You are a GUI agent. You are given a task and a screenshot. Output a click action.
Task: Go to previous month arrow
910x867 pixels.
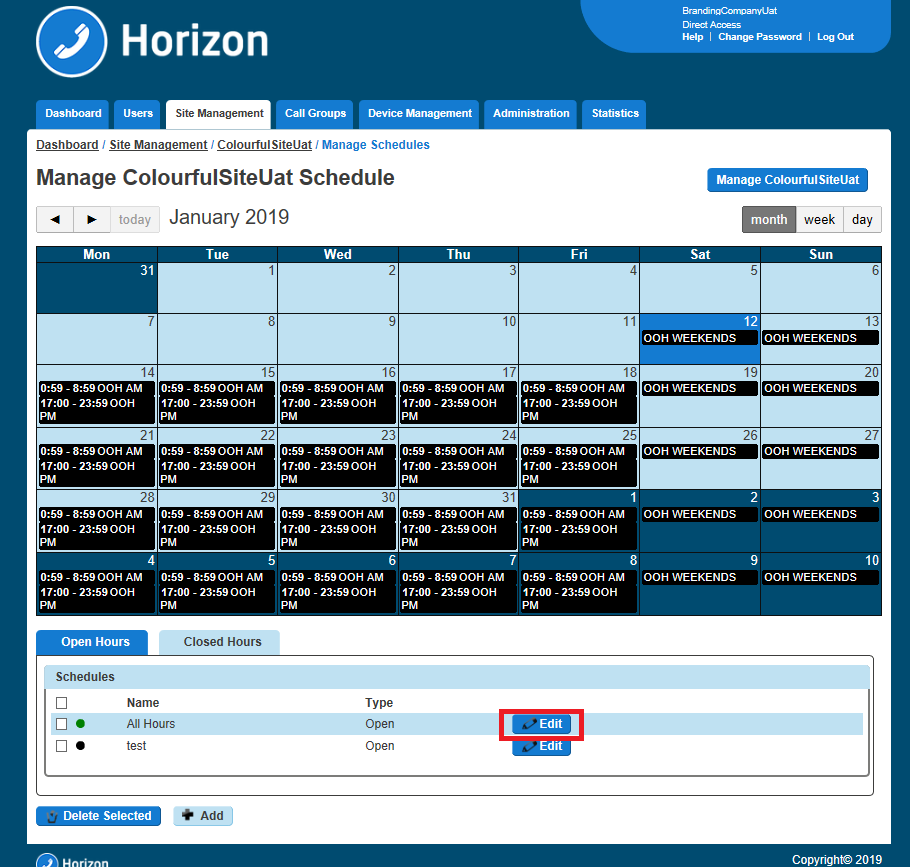click(55, 219)
